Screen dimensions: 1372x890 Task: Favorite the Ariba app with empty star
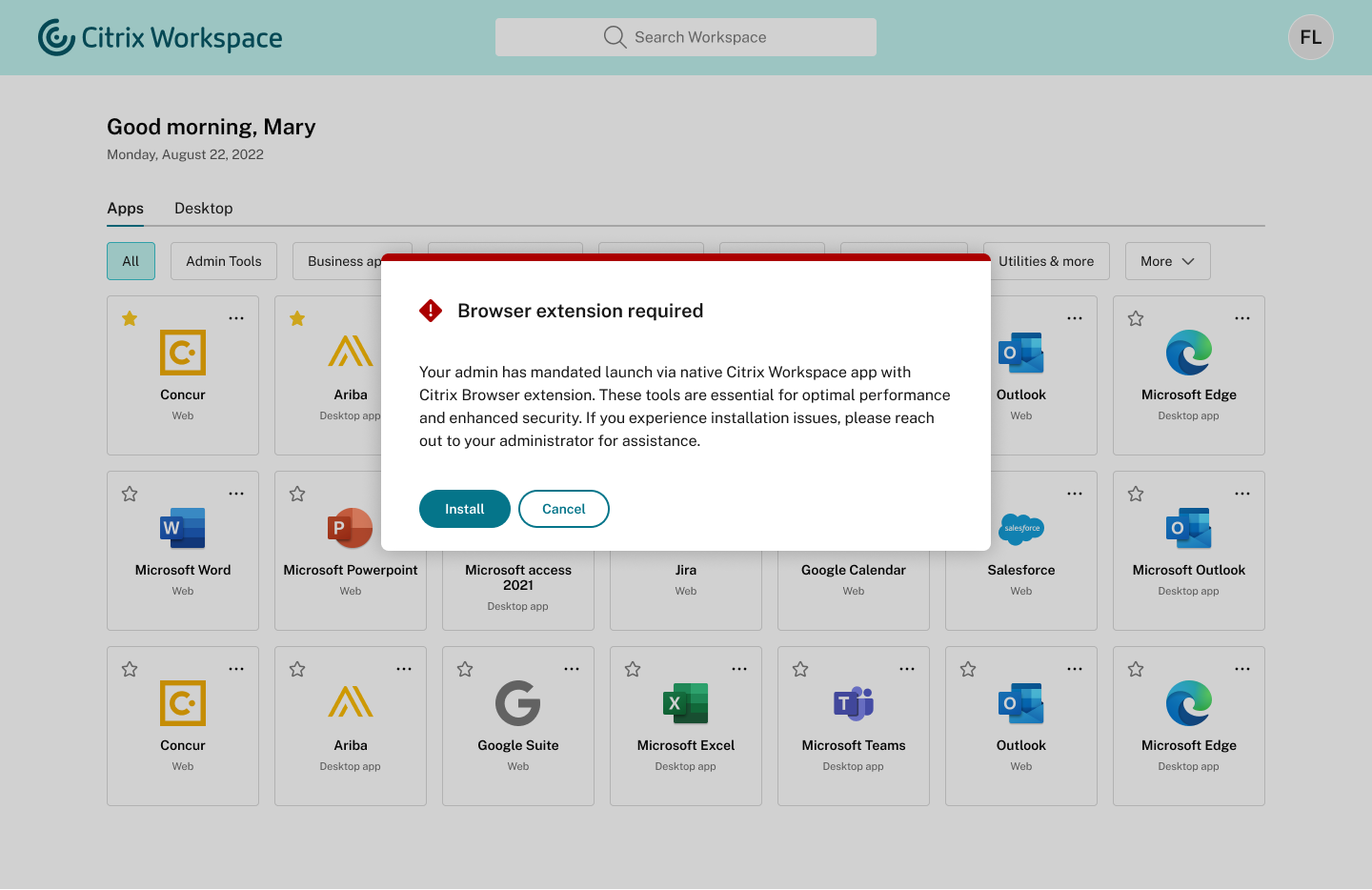tap(297, 669)
